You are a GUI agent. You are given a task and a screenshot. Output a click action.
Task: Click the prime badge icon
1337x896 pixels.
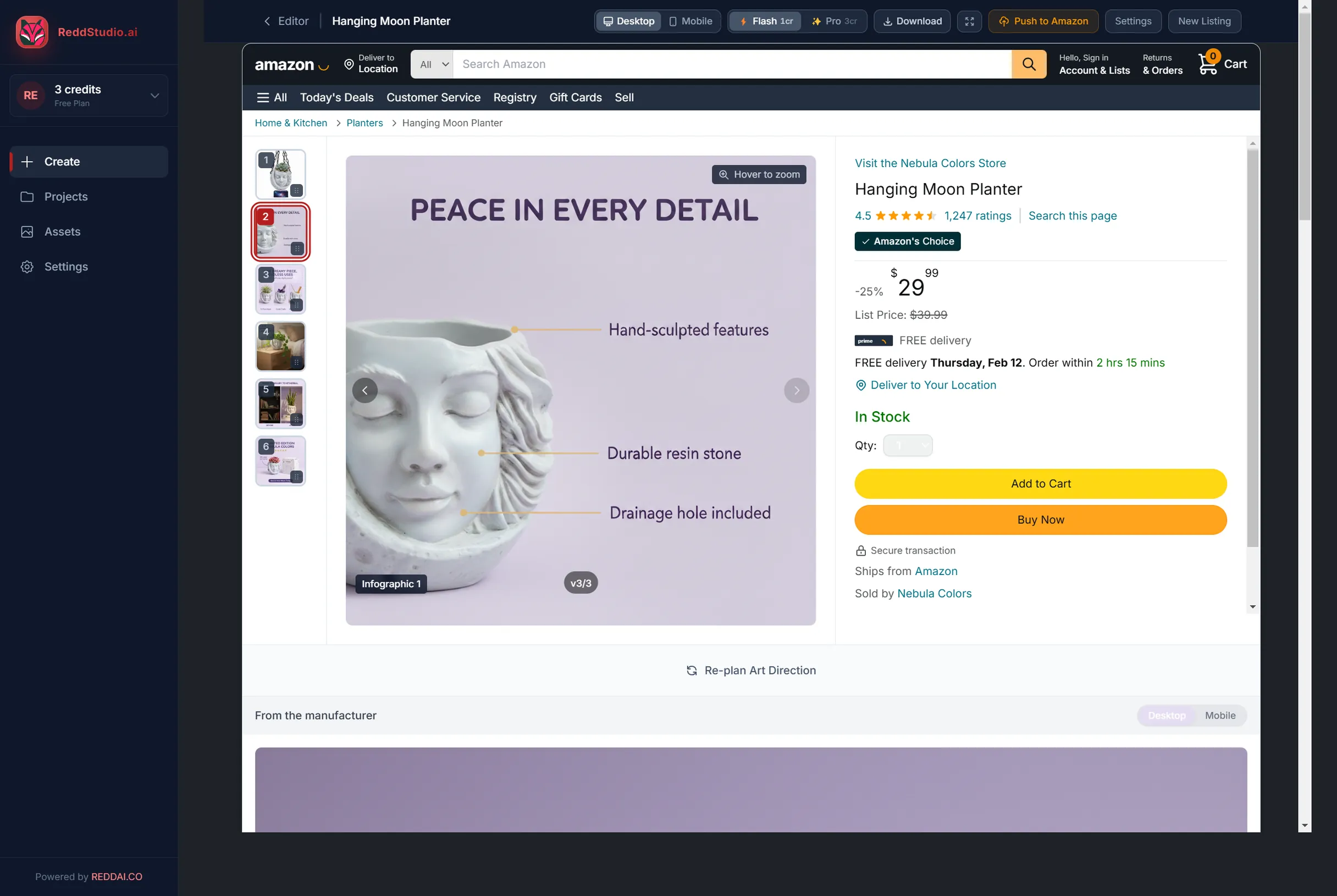[873, 341]
